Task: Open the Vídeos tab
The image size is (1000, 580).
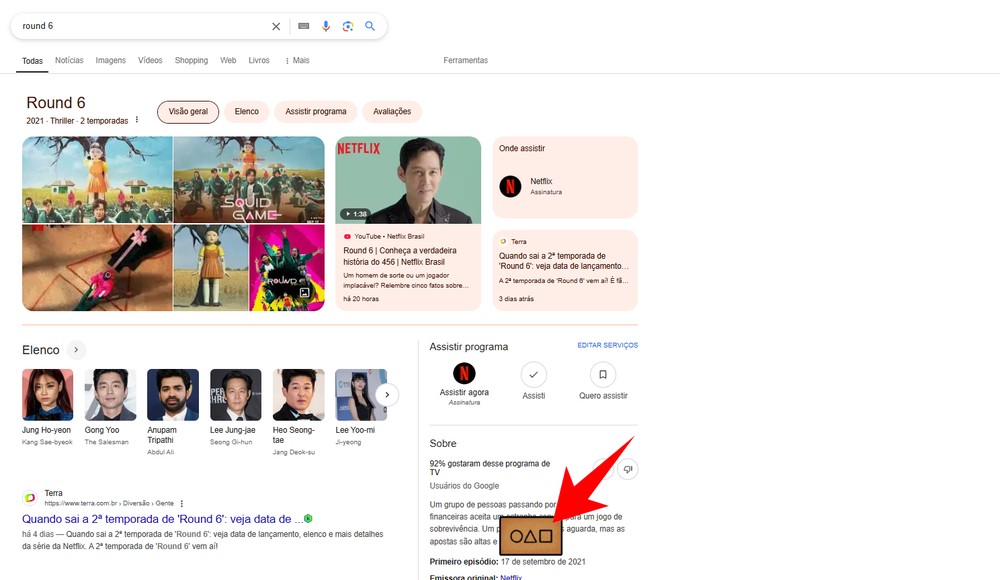Action: (150, 60)
